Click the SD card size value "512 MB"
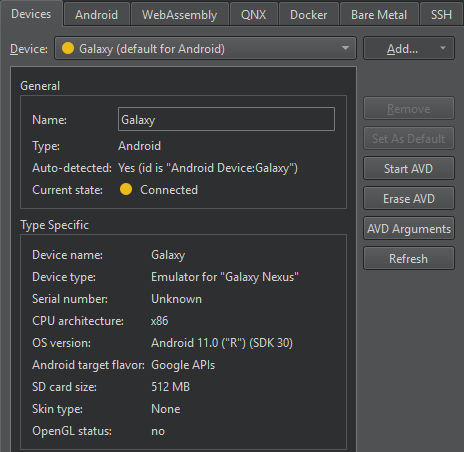Screen dimensions: 464x452 tap(171, 387)
